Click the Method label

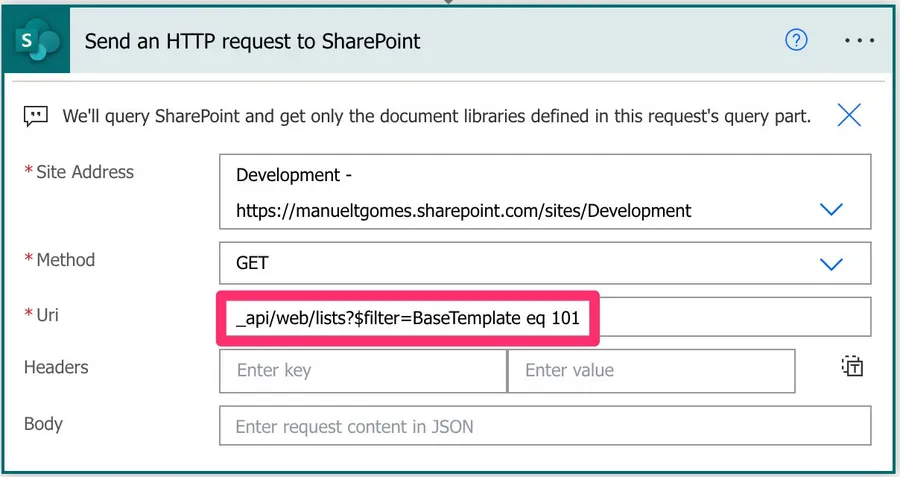tap(65, 260)
